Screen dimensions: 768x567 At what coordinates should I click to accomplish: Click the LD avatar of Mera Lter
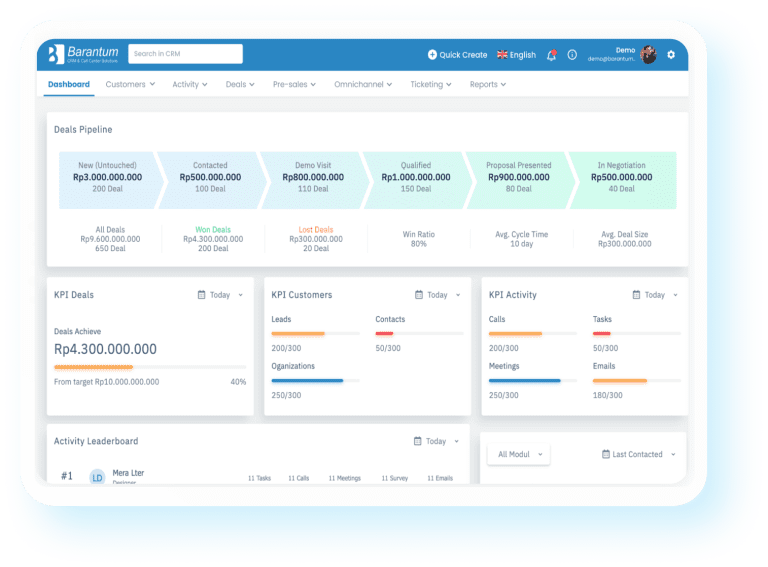[x=97, y=477]
